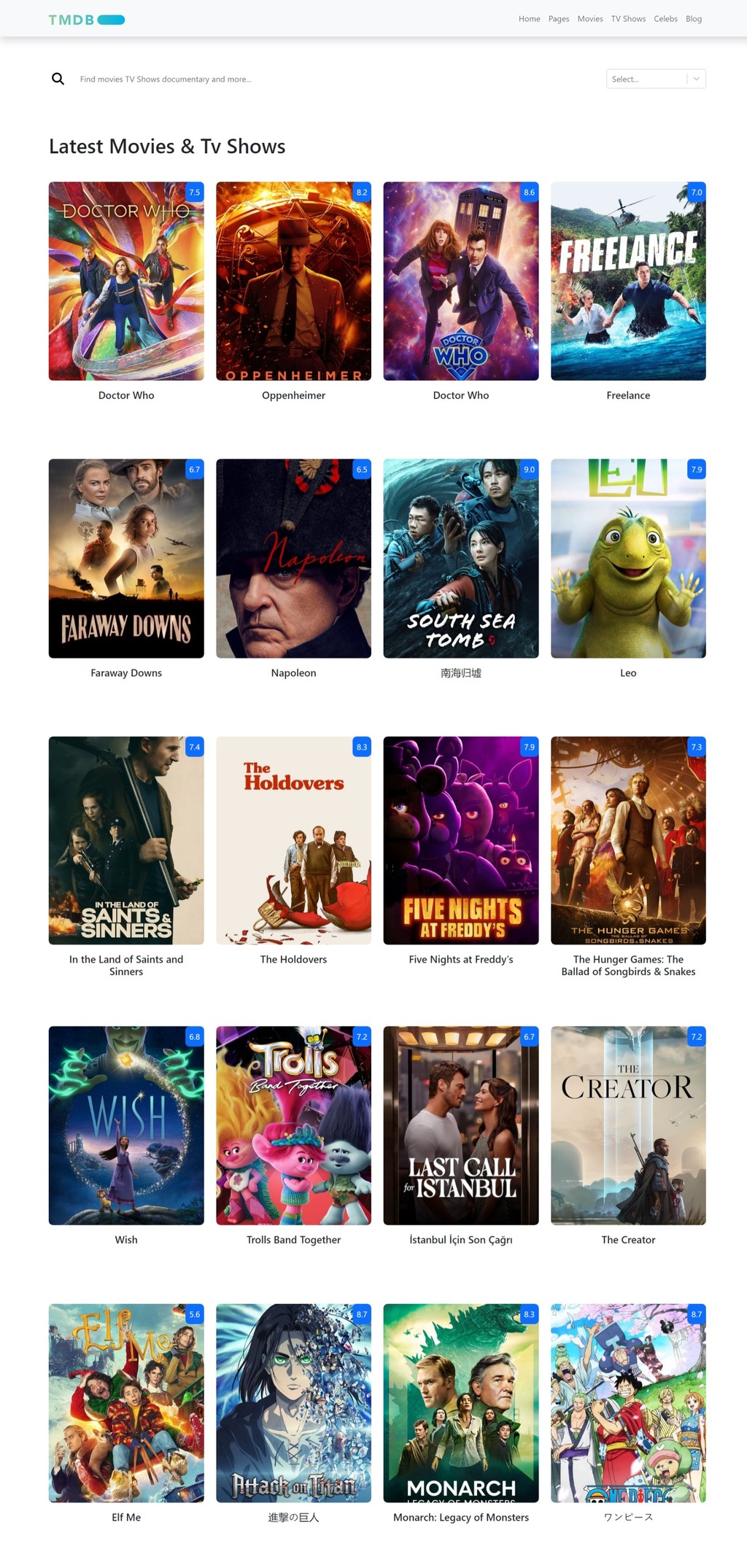Open the Celebs navigation item
The height and width of the screenshot is (1568, 747).
pos(665,19)
